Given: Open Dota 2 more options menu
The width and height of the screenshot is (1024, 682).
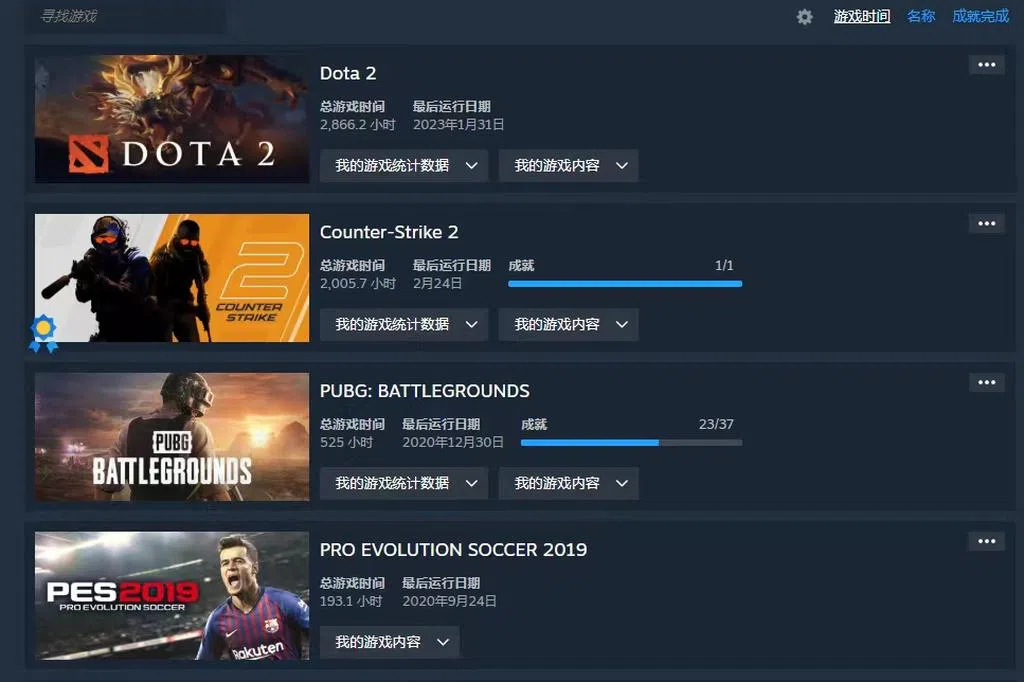Looking at the screenshot, I should coord(986,65).
